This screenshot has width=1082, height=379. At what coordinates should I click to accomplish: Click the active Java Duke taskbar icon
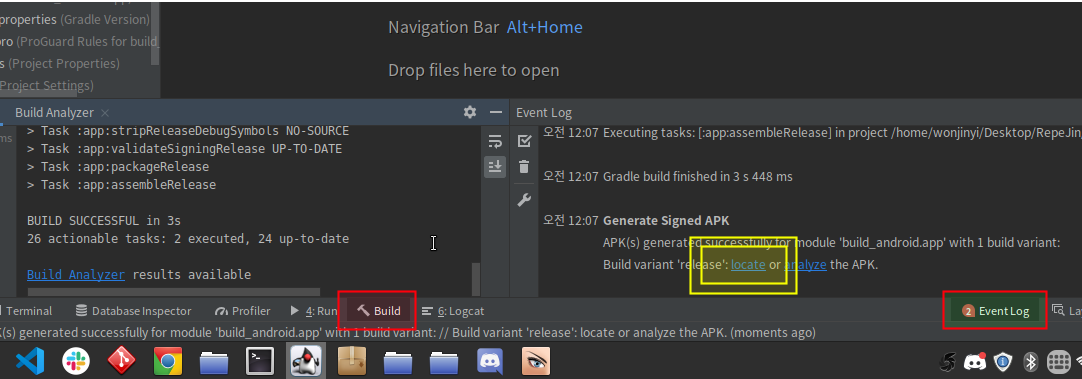click(306, 360)
